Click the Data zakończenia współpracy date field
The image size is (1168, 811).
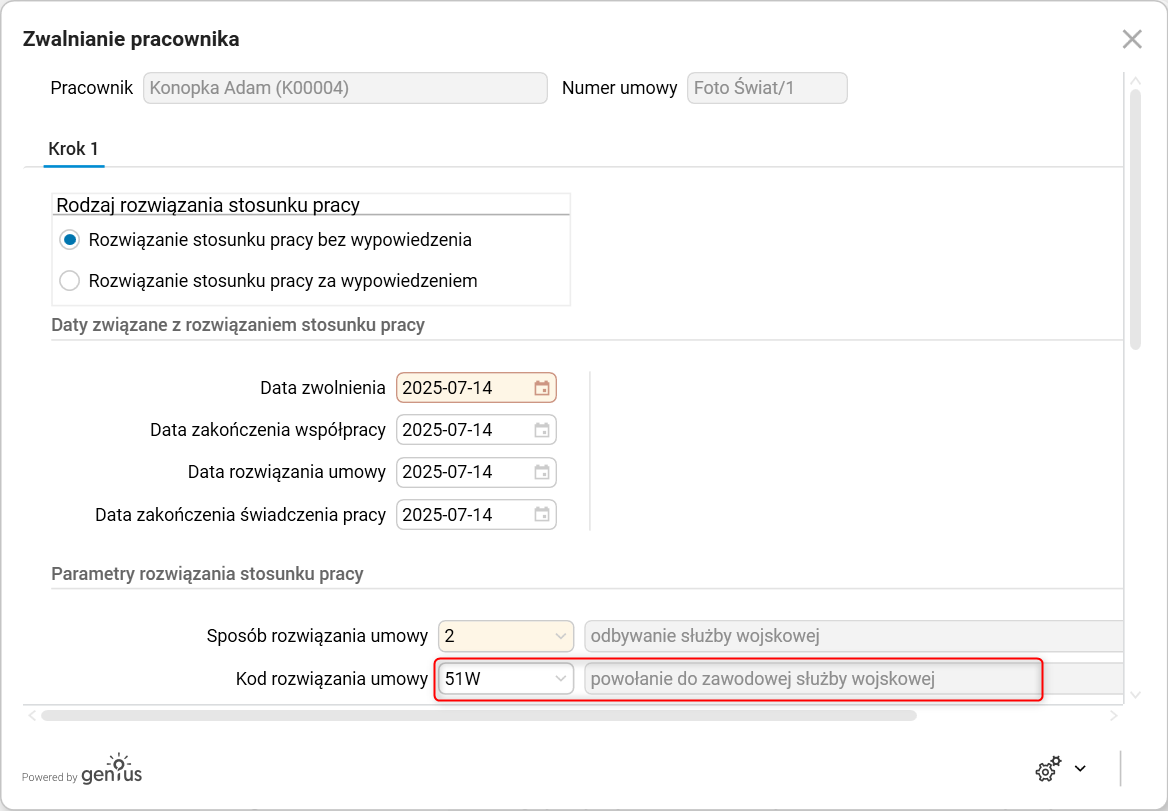pyautogui.click(x=462, y=430)
